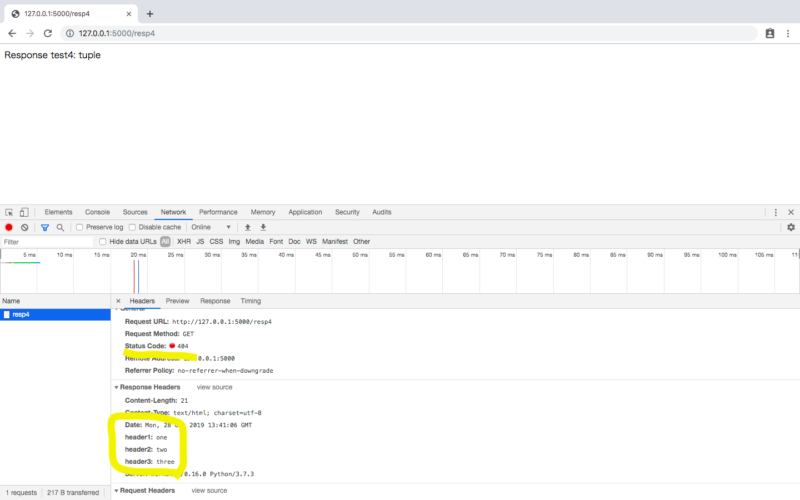Open the Online throttling dropdown
The image size is (800, 500).
tap(211, 227)
